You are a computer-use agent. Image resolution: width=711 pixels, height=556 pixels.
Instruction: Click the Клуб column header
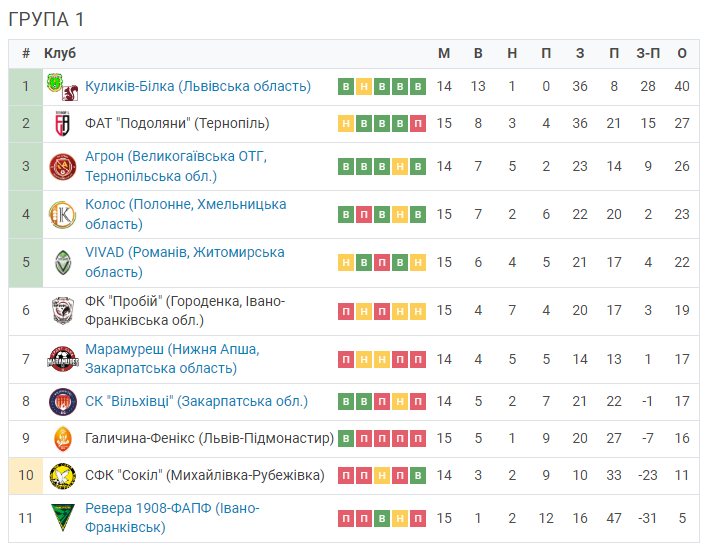point(60,53)
